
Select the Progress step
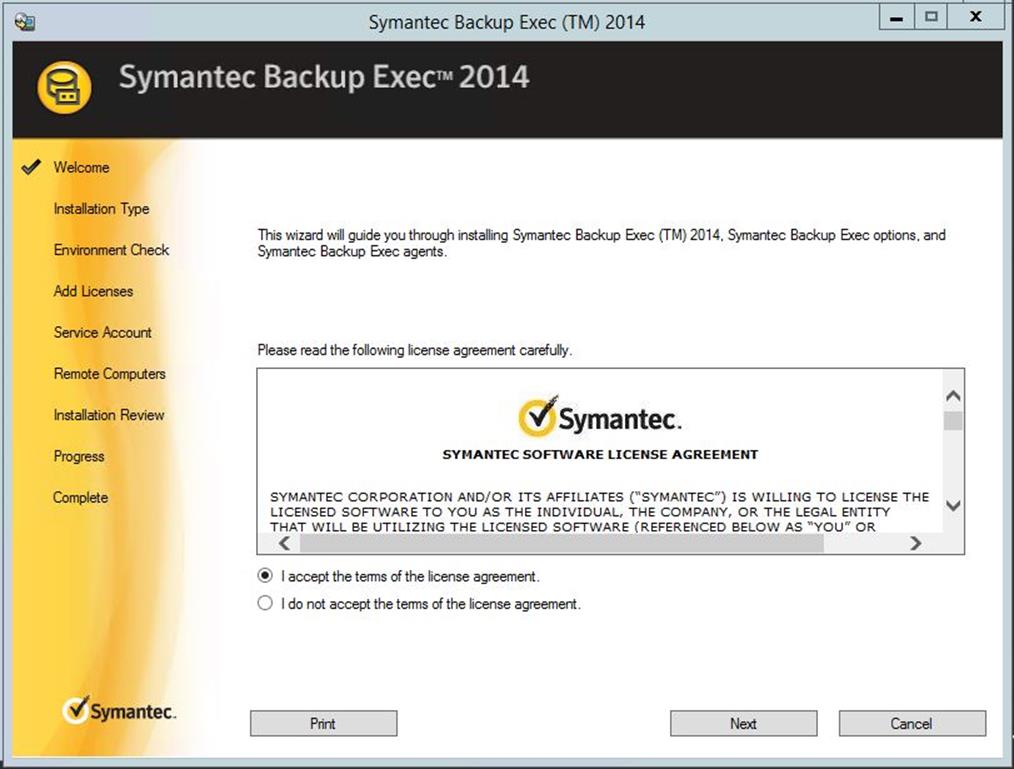pos(79,456)
